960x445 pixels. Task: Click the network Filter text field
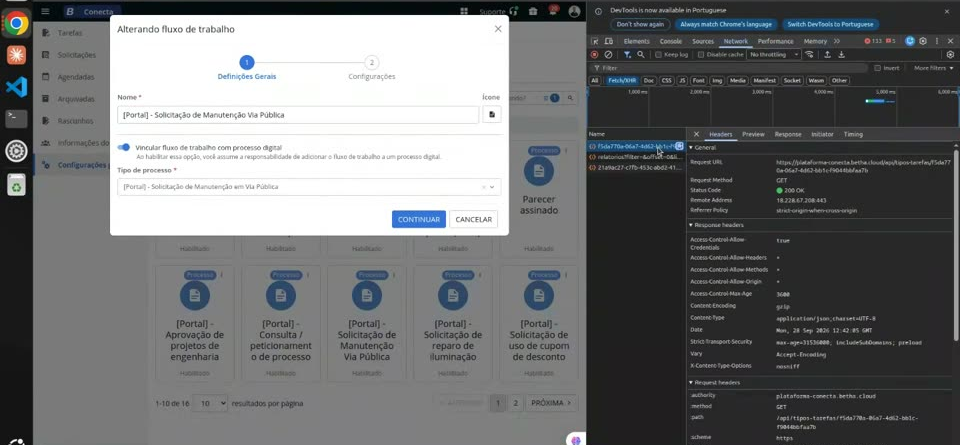pos(730,68)
